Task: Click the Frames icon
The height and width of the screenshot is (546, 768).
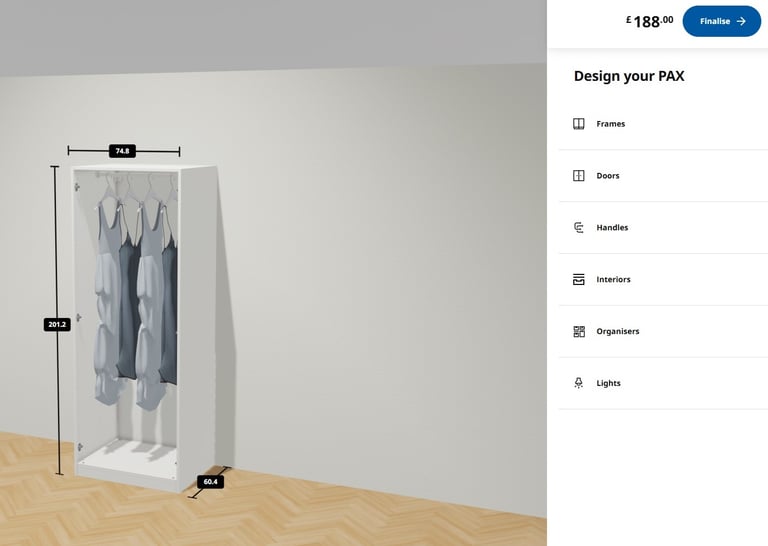Action: pos(578,124)
